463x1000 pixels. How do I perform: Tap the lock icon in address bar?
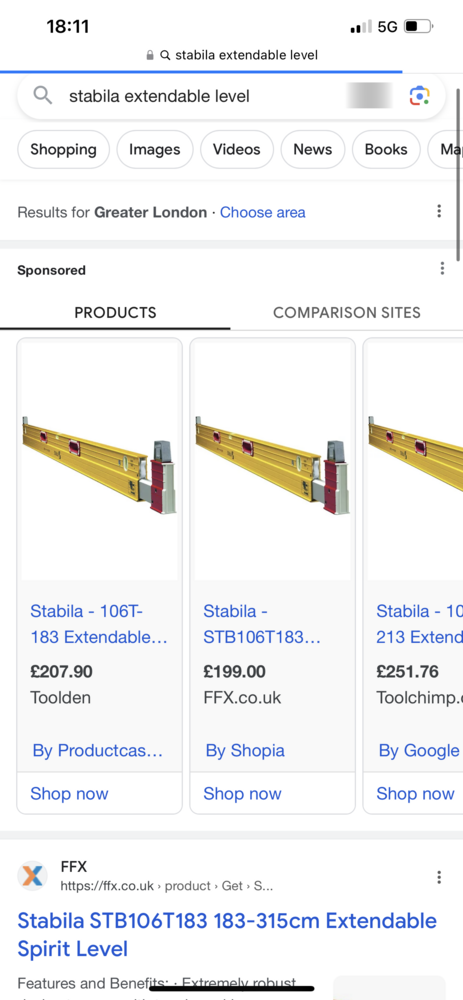point(150,55)
